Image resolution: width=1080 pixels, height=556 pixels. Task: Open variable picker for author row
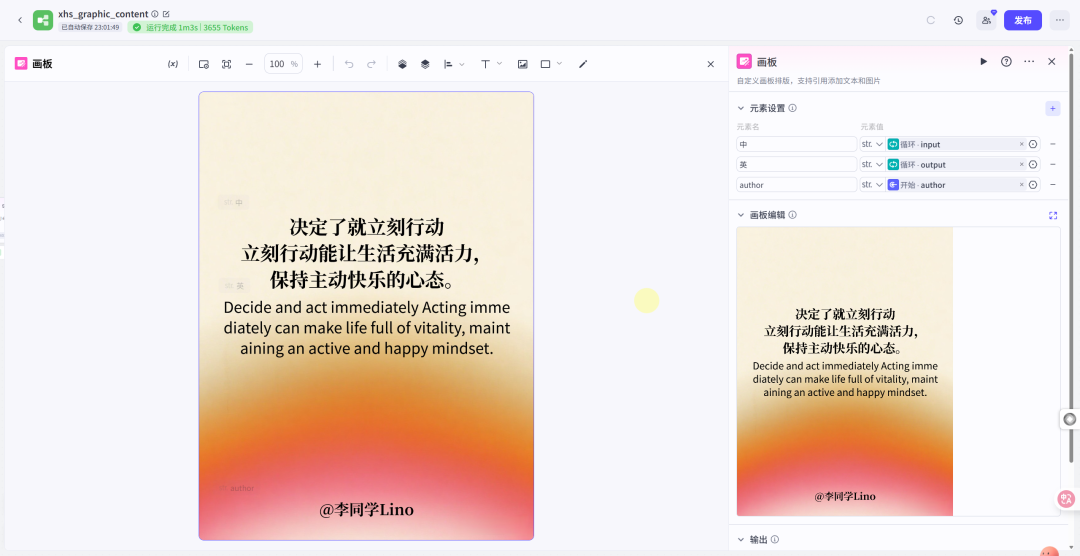[x=1032, y=185]
